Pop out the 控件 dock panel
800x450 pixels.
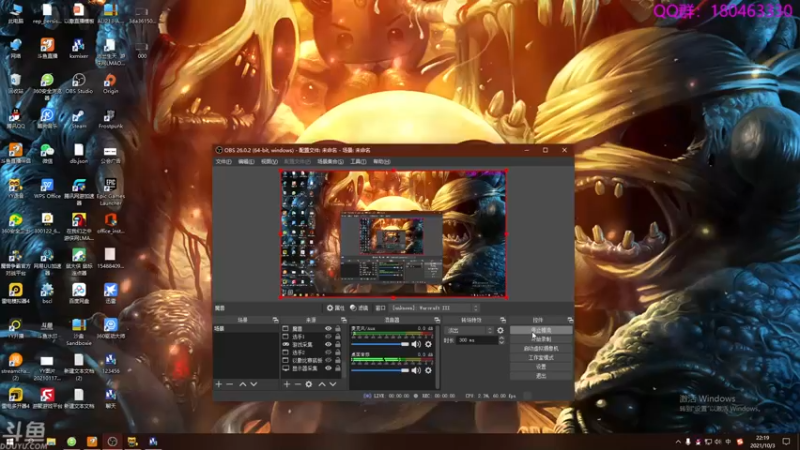tap(570, 320)
